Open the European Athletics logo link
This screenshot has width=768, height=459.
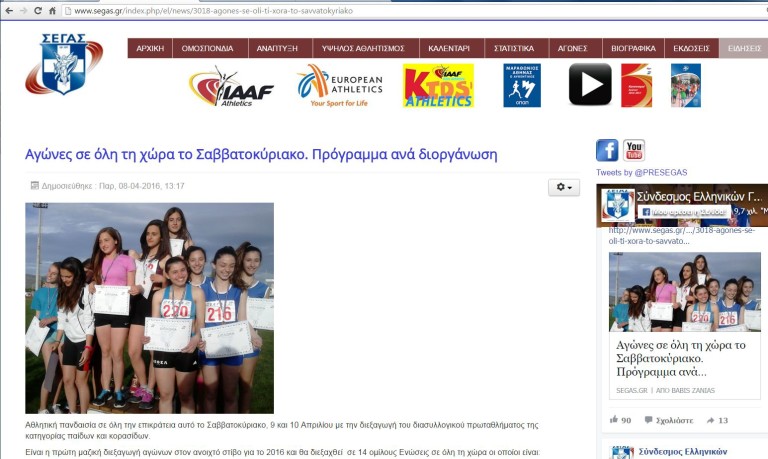(340, 86)
